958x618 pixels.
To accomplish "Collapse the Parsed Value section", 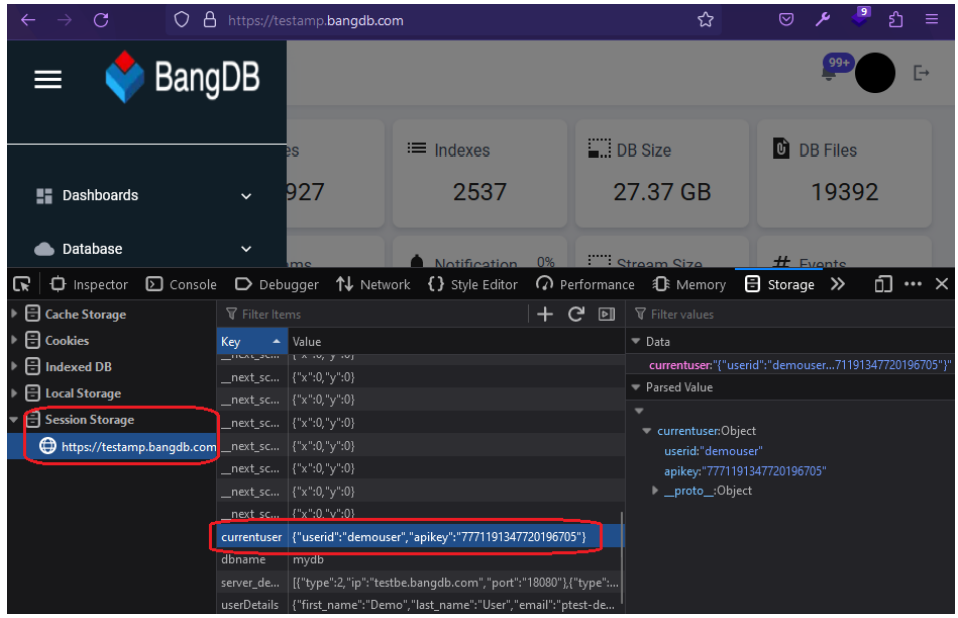I will (636, 387).
